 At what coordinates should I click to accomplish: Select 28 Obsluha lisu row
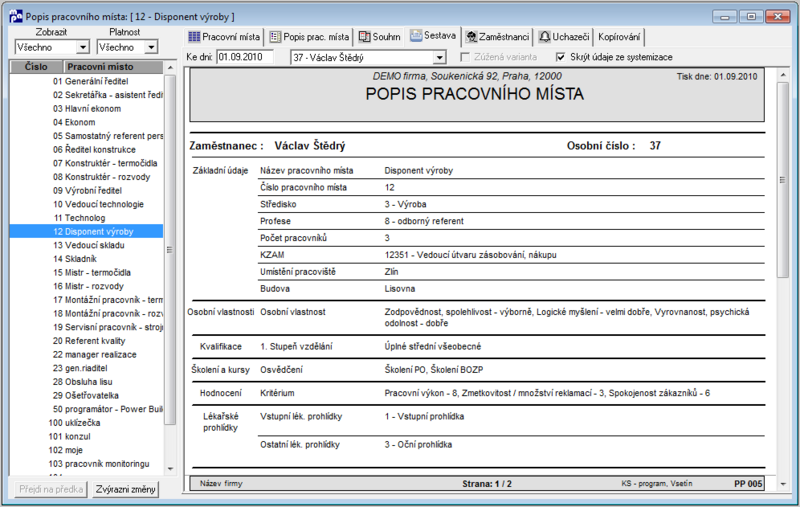[x=87, y=382]
